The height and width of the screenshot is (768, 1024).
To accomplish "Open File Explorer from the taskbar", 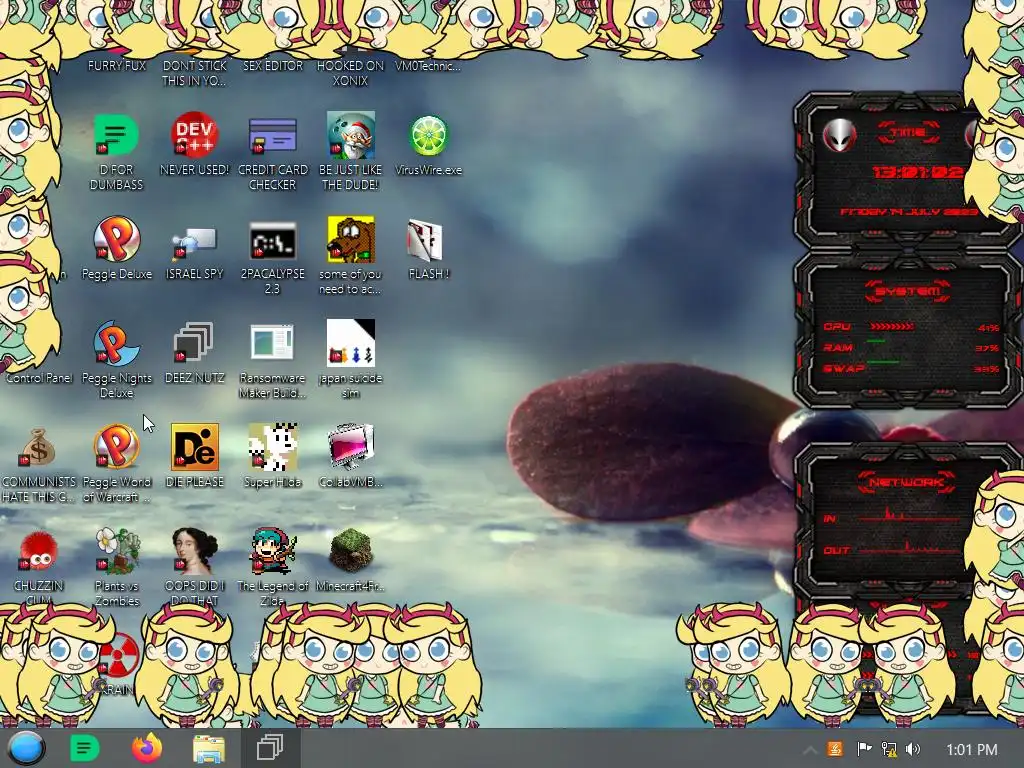I will tap(209, 749).
